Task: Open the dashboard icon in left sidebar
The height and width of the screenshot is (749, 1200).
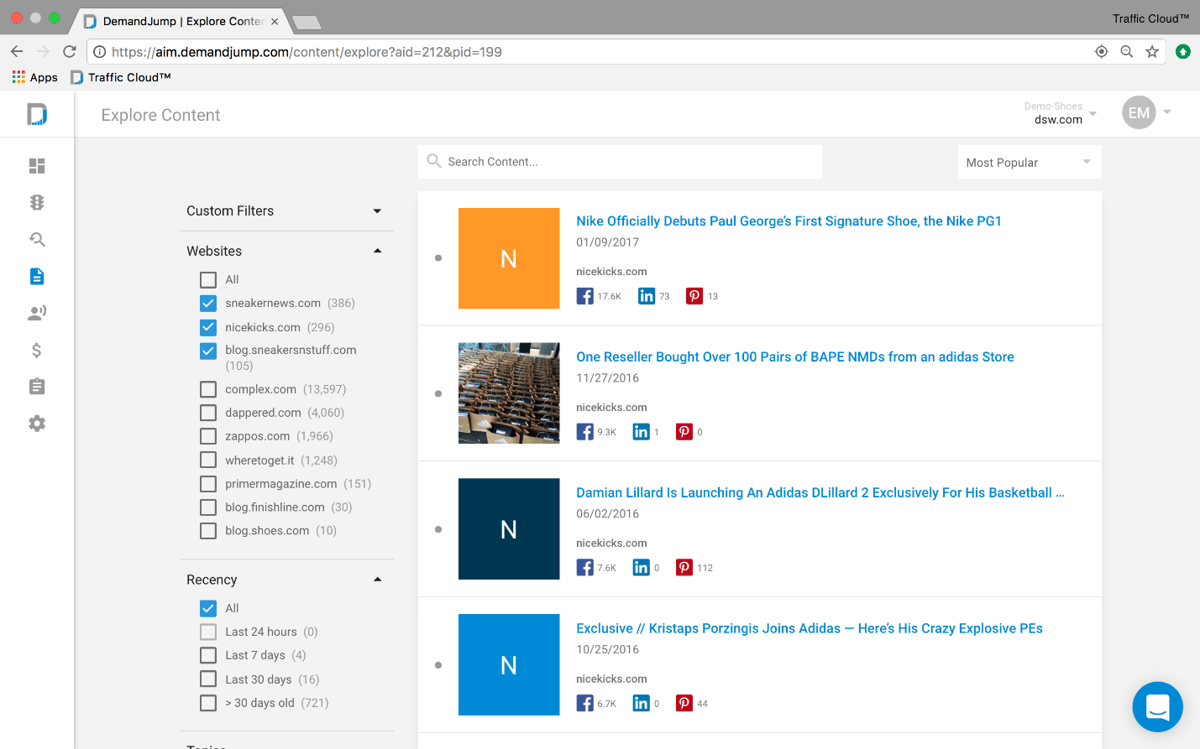Action: (37, 166)
